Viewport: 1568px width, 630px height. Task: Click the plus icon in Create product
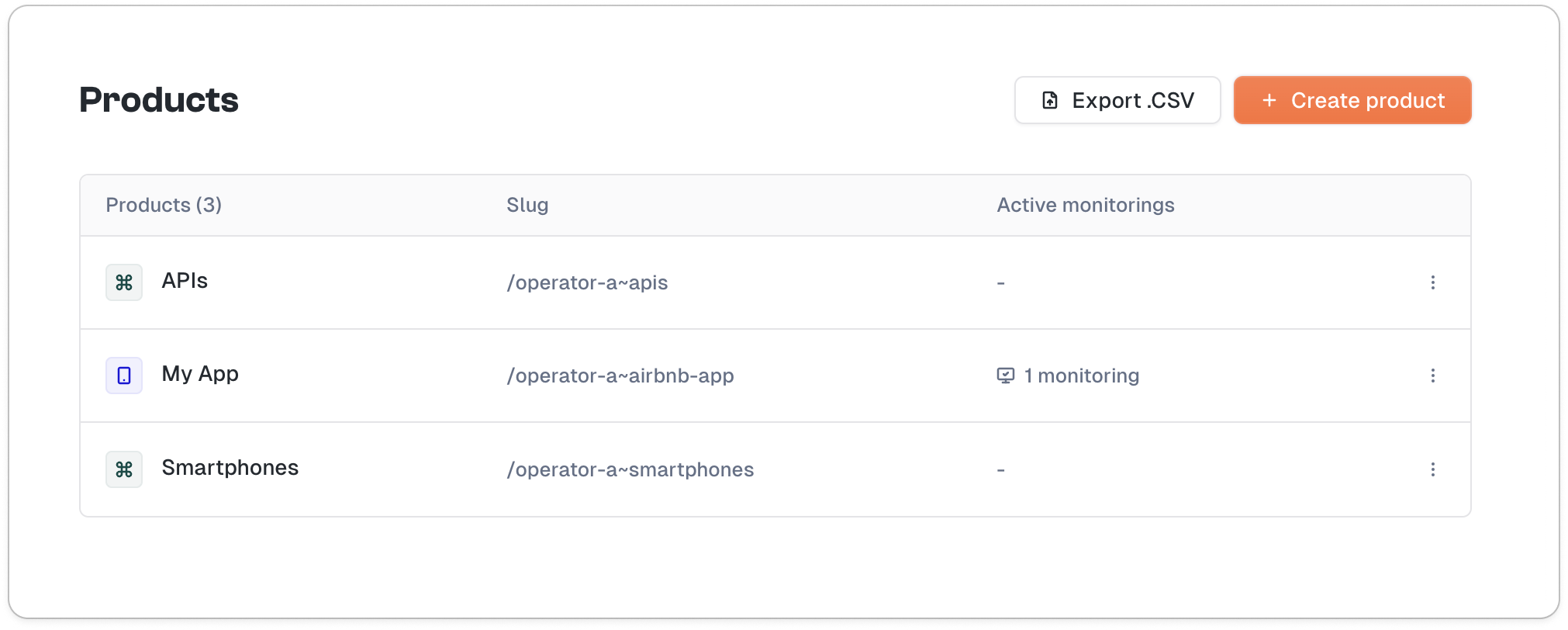[x=1269, y=100]
